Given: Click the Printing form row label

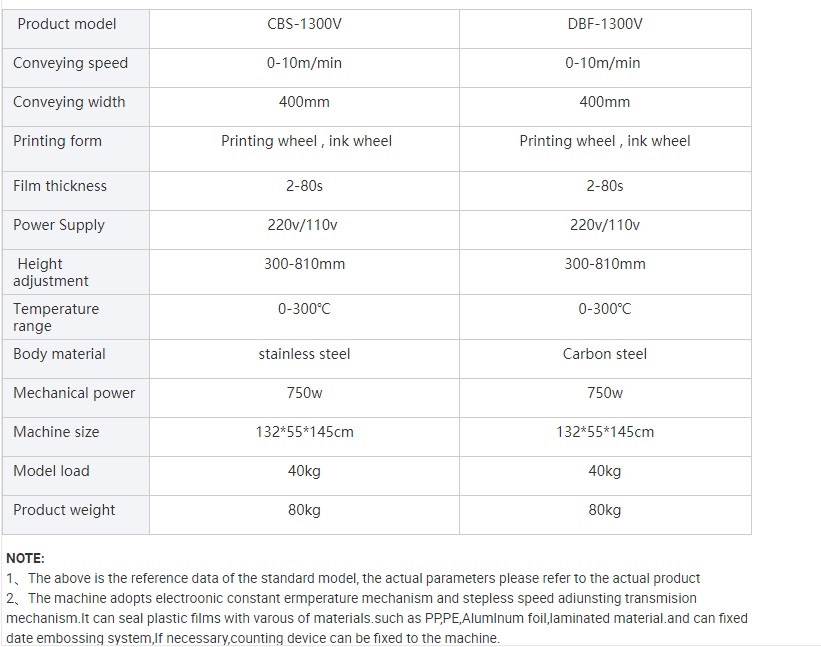Looking at the screenshot, I should [x=57, y=141].
